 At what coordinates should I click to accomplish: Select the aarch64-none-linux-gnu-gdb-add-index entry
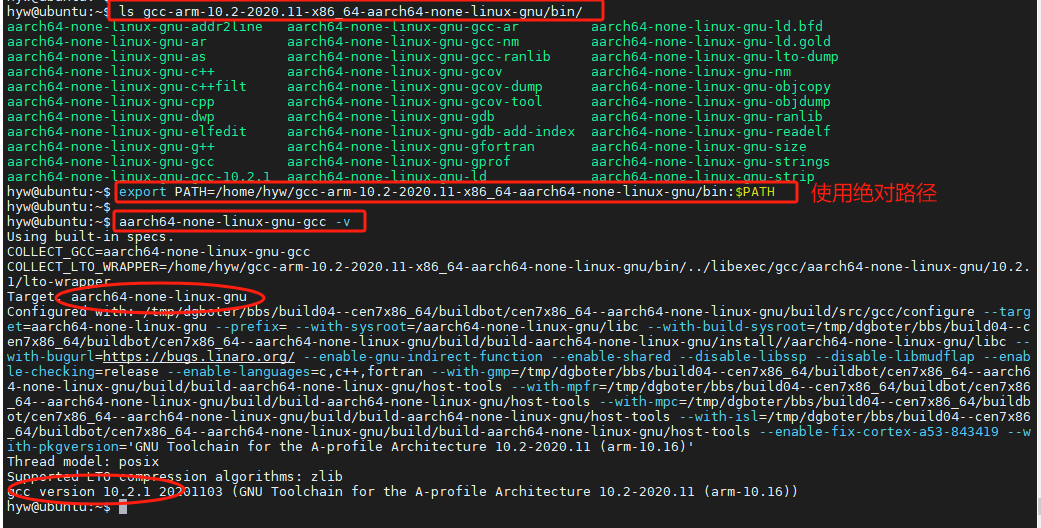430,132
